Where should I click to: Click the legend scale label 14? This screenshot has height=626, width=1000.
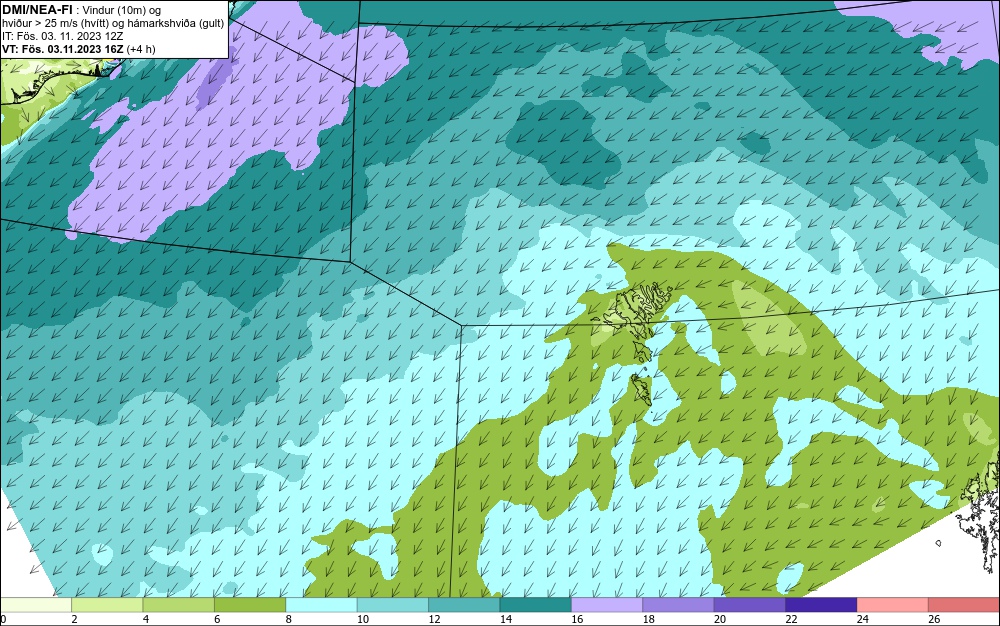(x=506, y=619)
